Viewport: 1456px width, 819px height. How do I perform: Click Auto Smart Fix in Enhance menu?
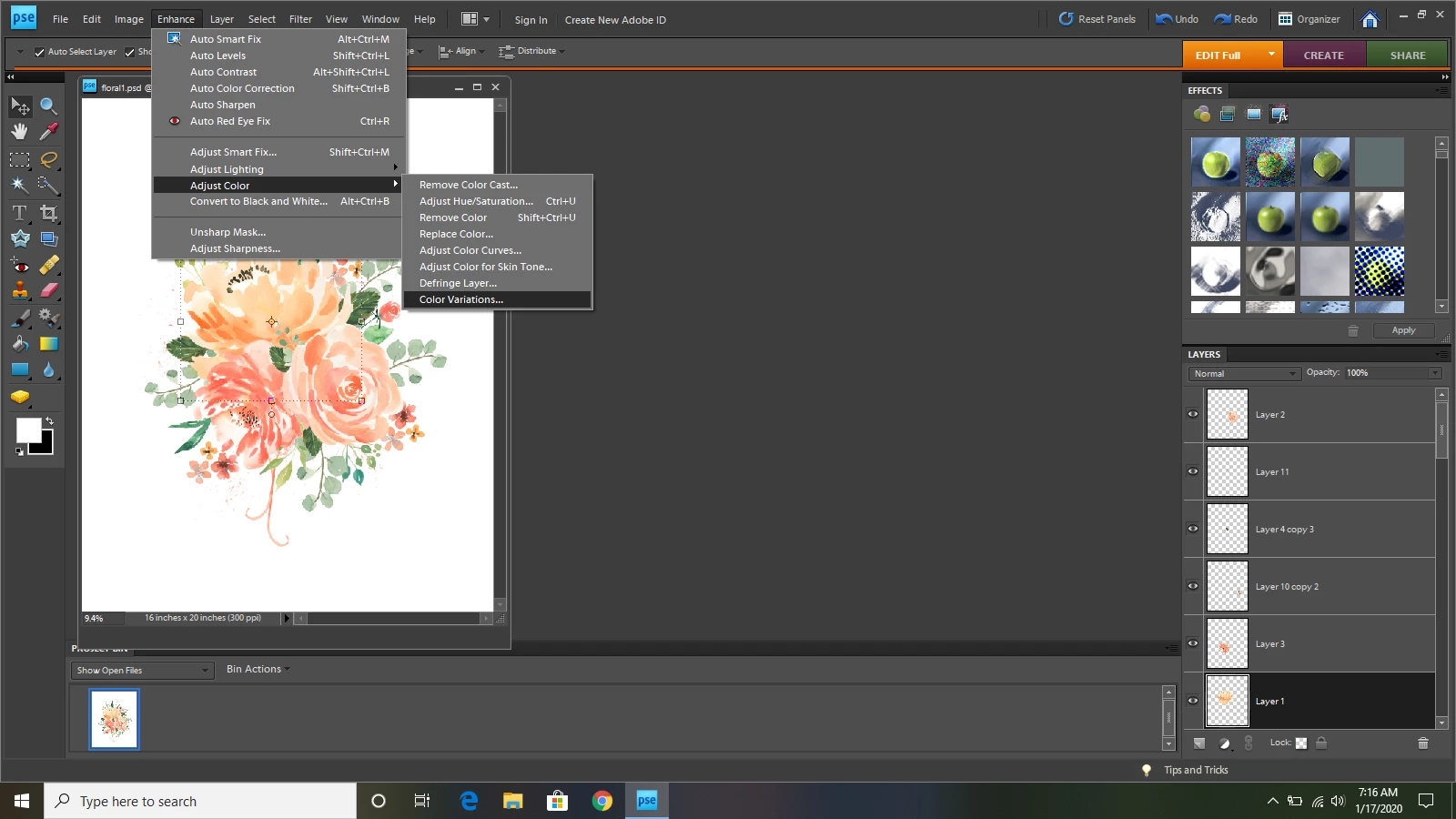coord(278,39)
